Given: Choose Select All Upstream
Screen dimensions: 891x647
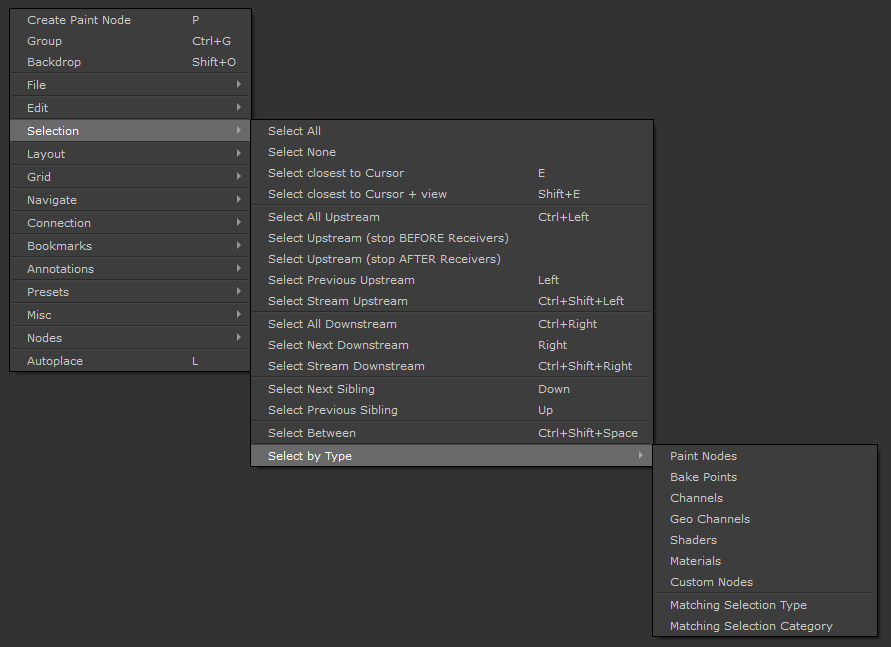Looking at the screenshot, I should (x=324, y=217).
